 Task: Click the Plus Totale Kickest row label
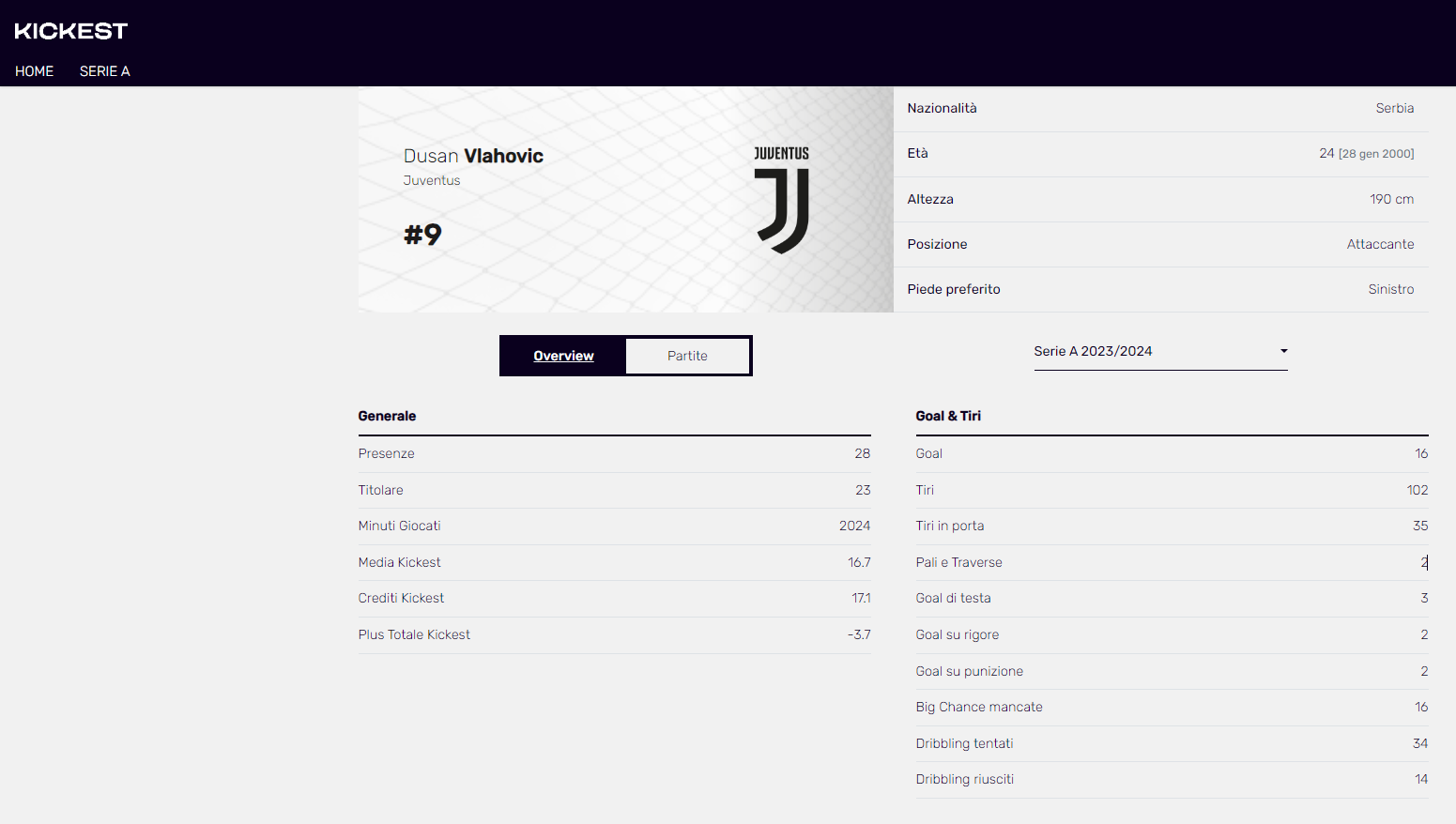[414, 634]
